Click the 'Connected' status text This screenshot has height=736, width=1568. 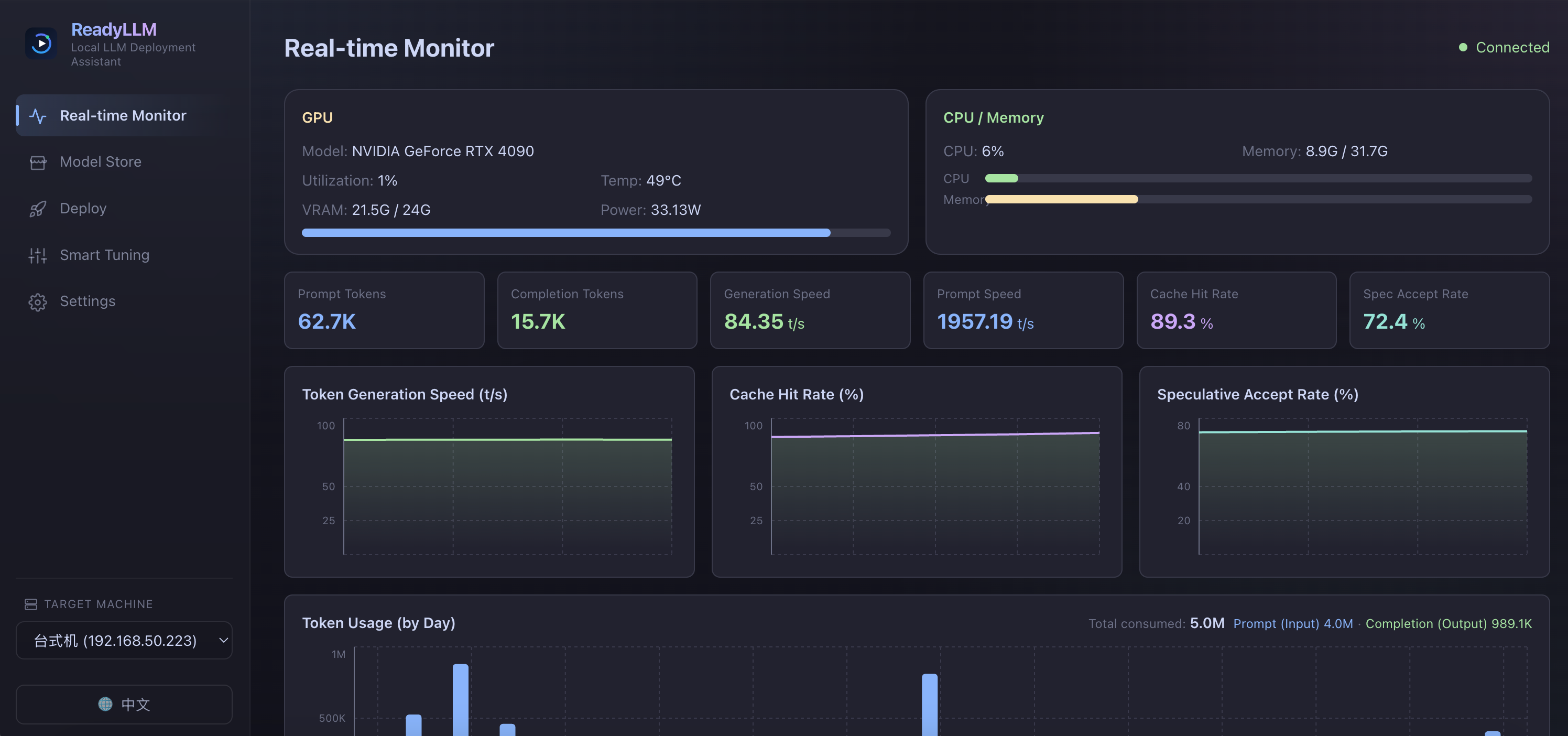pos(1512,48)
